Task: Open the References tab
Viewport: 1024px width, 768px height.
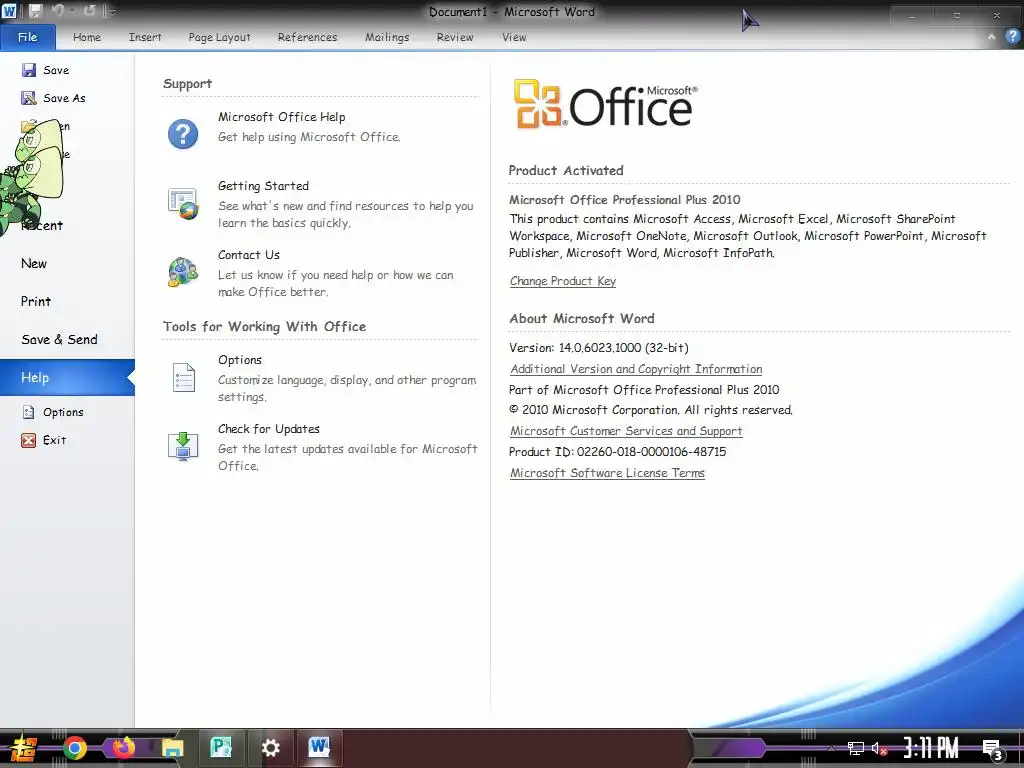Action: coord(308,37)
